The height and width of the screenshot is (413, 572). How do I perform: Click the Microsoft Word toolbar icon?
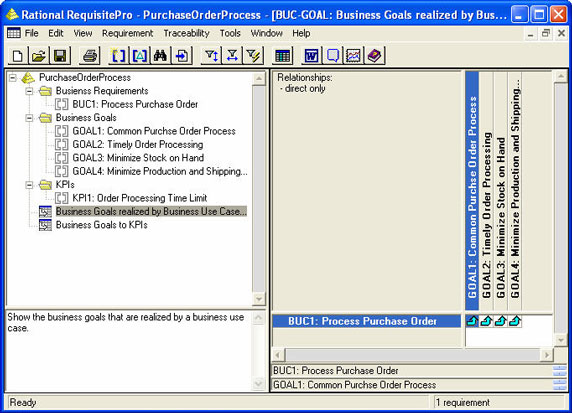(312, 56)
